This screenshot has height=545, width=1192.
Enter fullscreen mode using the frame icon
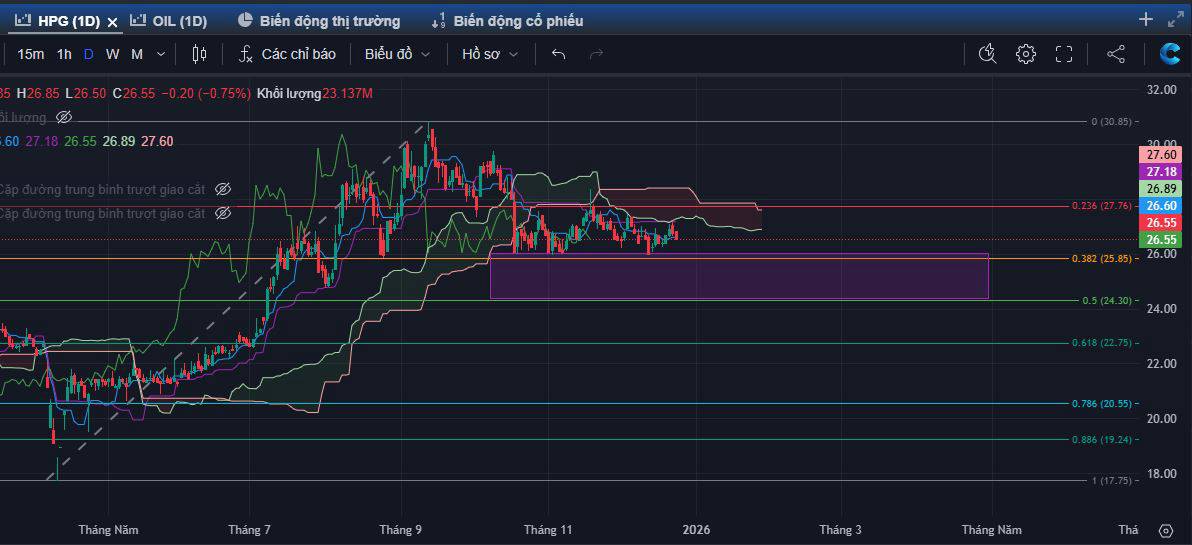[x=1064, y=54]
